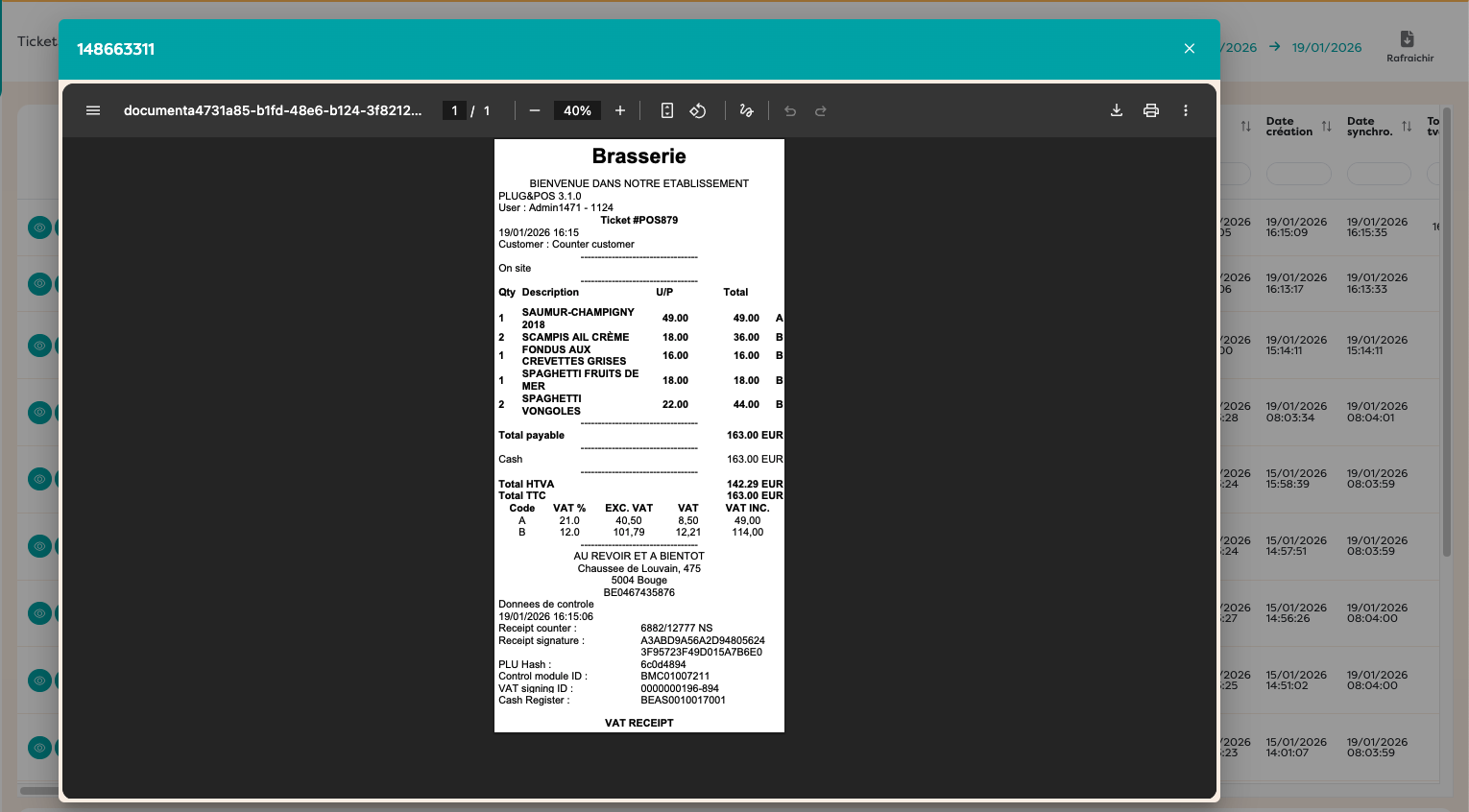
Task: Sort by Date création column
Action: pyautogui.click(x=1326, y=127)
